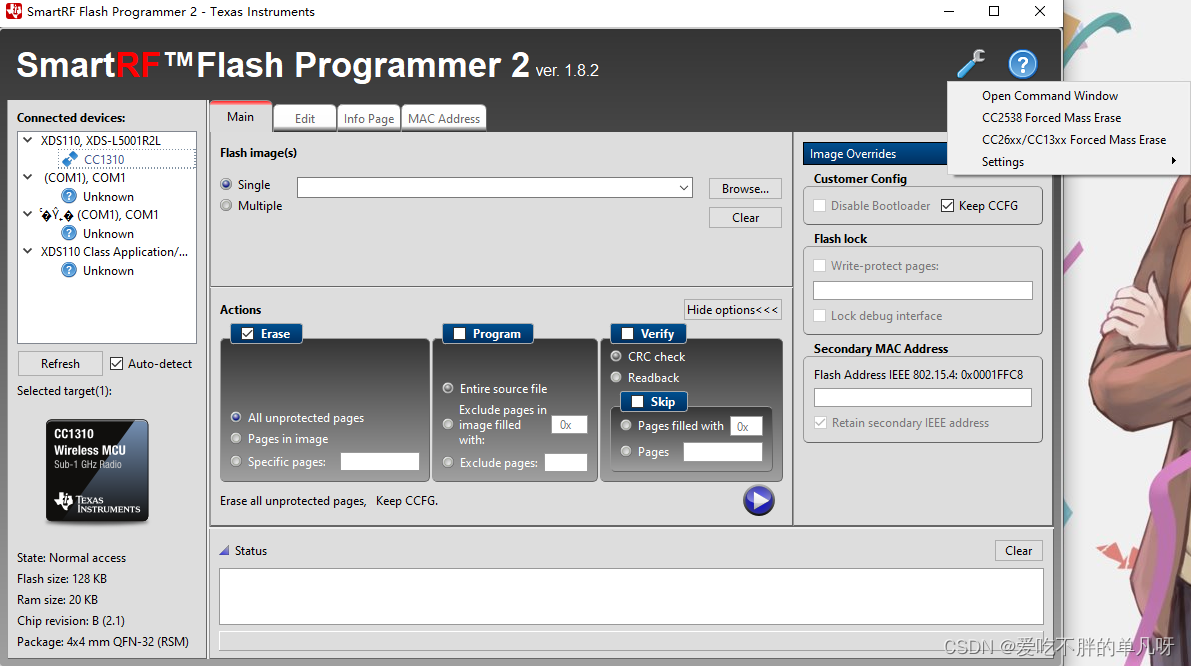1191x666 pixels.
Task: Select All unprotected pages radio button
Action: coord(236,417)
